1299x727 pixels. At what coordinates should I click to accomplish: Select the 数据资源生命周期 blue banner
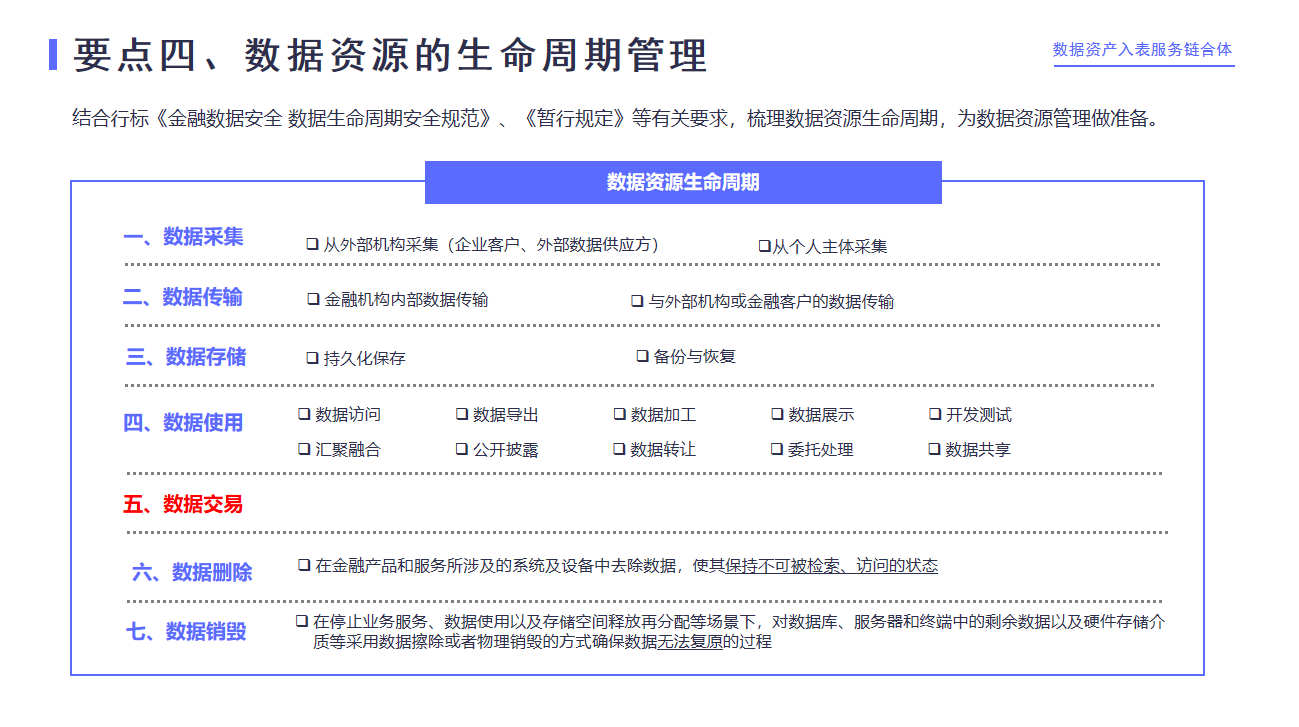(683, 182)
